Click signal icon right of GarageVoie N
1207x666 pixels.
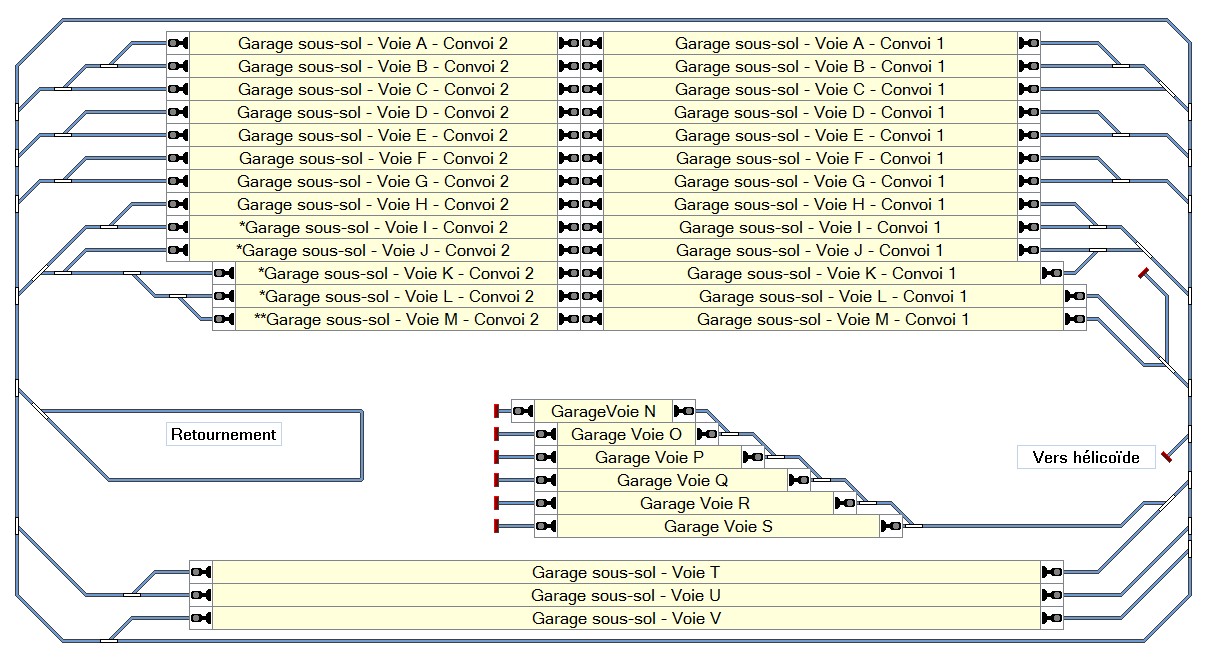point(684,411)
